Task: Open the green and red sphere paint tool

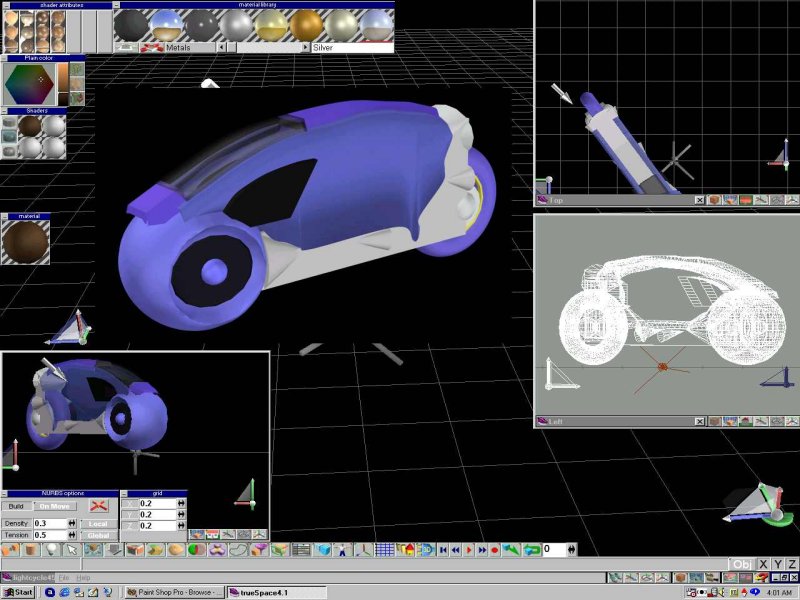Action: pyautogui.click(x=197, y=549)
